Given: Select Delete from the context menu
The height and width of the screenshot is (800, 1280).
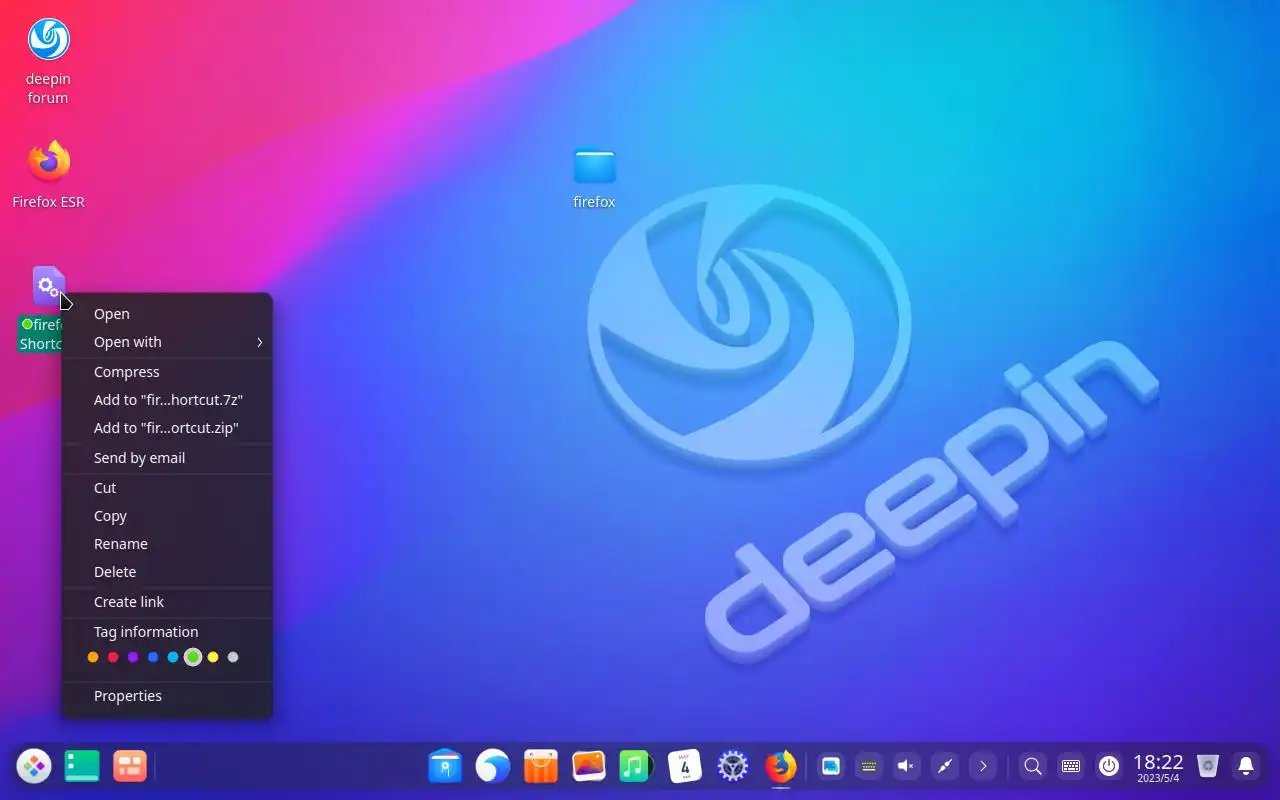Looking at the screenshot, I should pos(167,572).
